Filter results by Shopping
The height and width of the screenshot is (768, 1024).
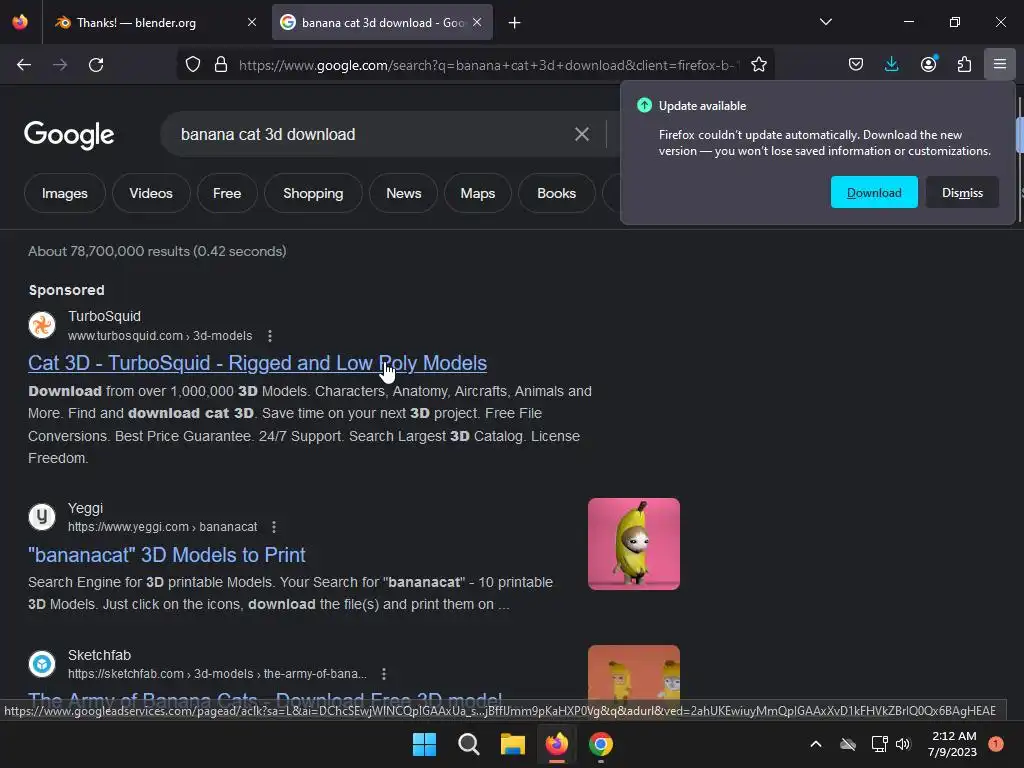pyautogui.click(x=313, y=193)
